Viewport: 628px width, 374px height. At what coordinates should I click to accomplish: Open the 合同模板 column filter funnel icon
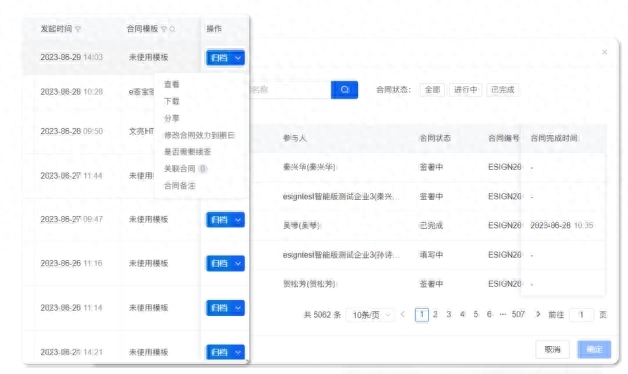[164, 29]
